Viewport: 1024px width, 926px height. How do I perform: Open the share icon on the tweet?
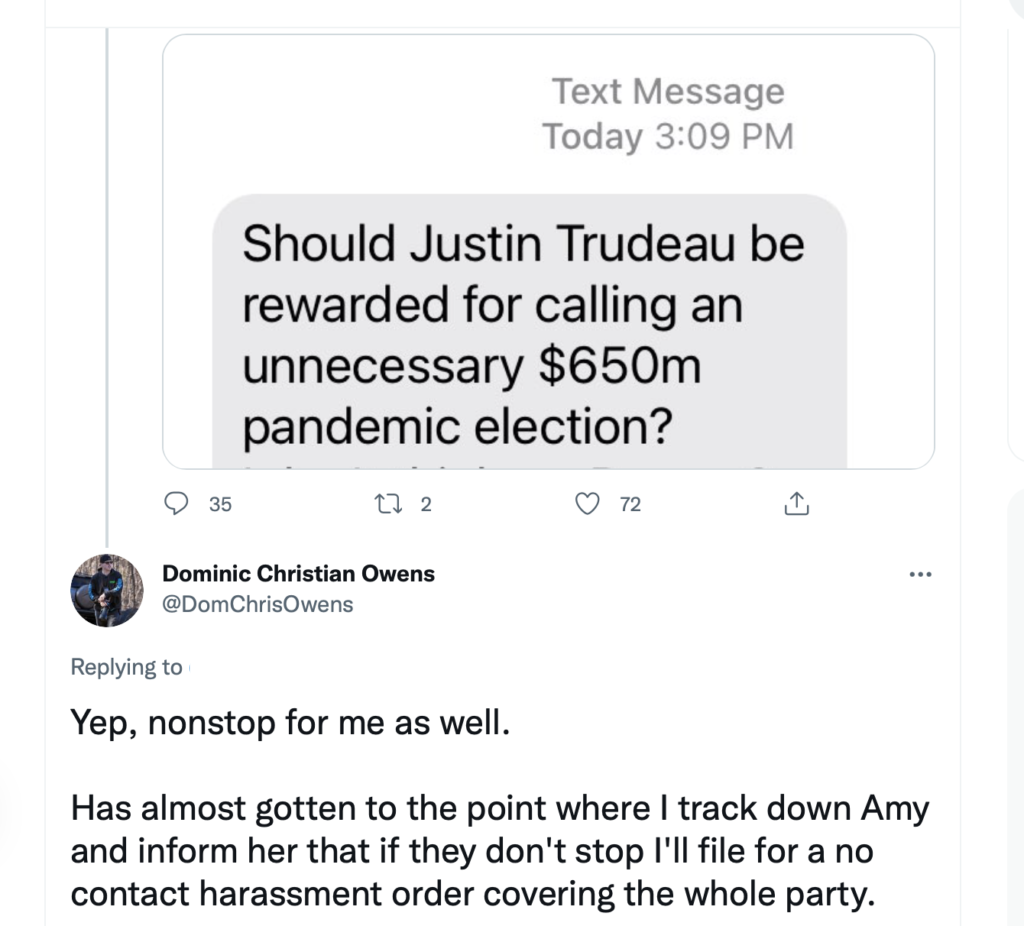coord(796,505)
